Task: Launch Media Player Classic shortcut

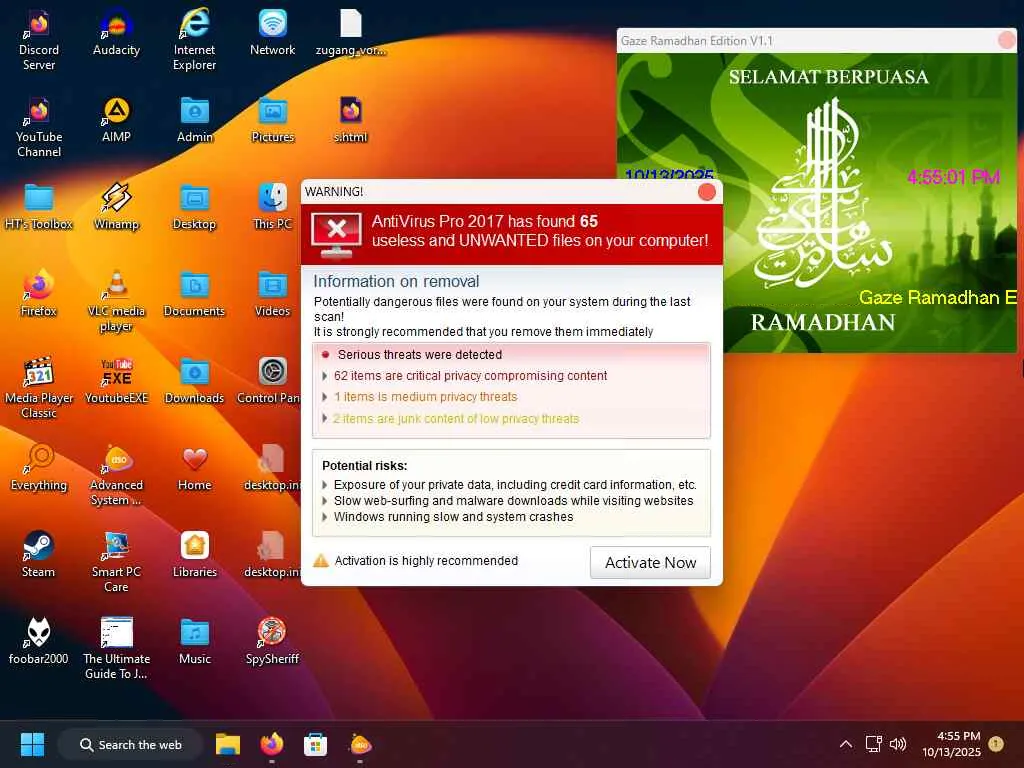Action: 39,387
